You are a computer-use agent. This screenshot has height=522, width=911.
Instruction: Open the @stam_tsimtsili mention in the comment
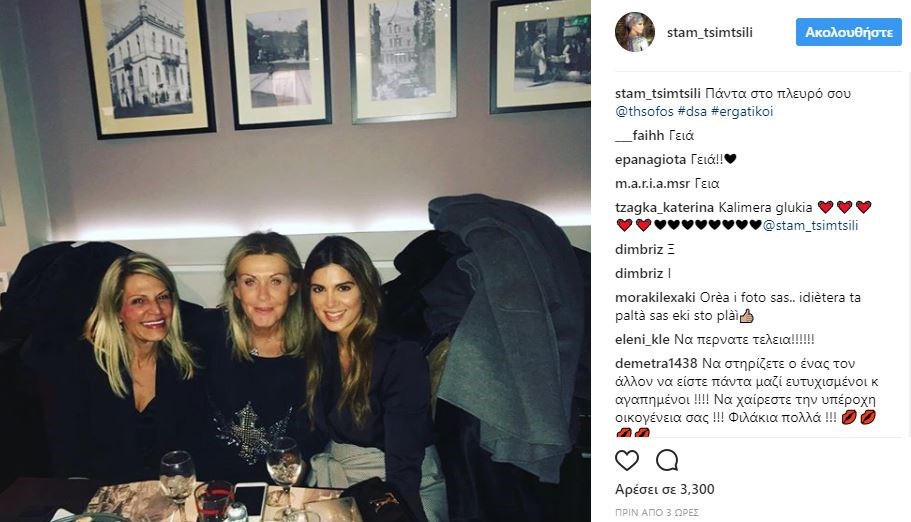[x=810, y=226]
